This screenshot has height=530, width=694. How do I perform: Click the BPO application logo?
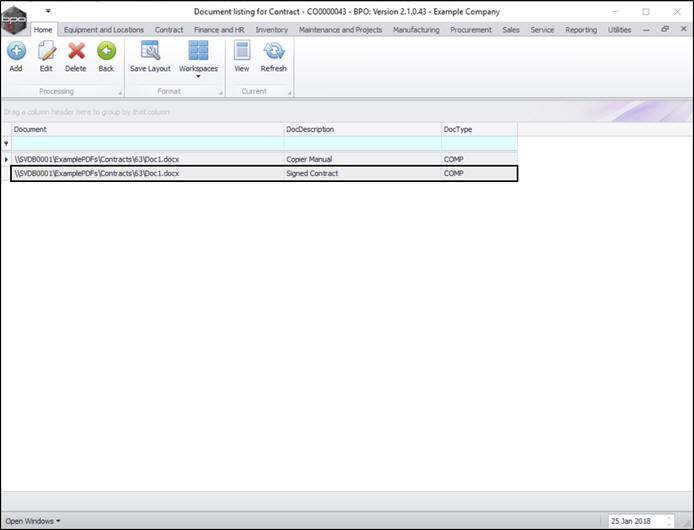point(14,20)
